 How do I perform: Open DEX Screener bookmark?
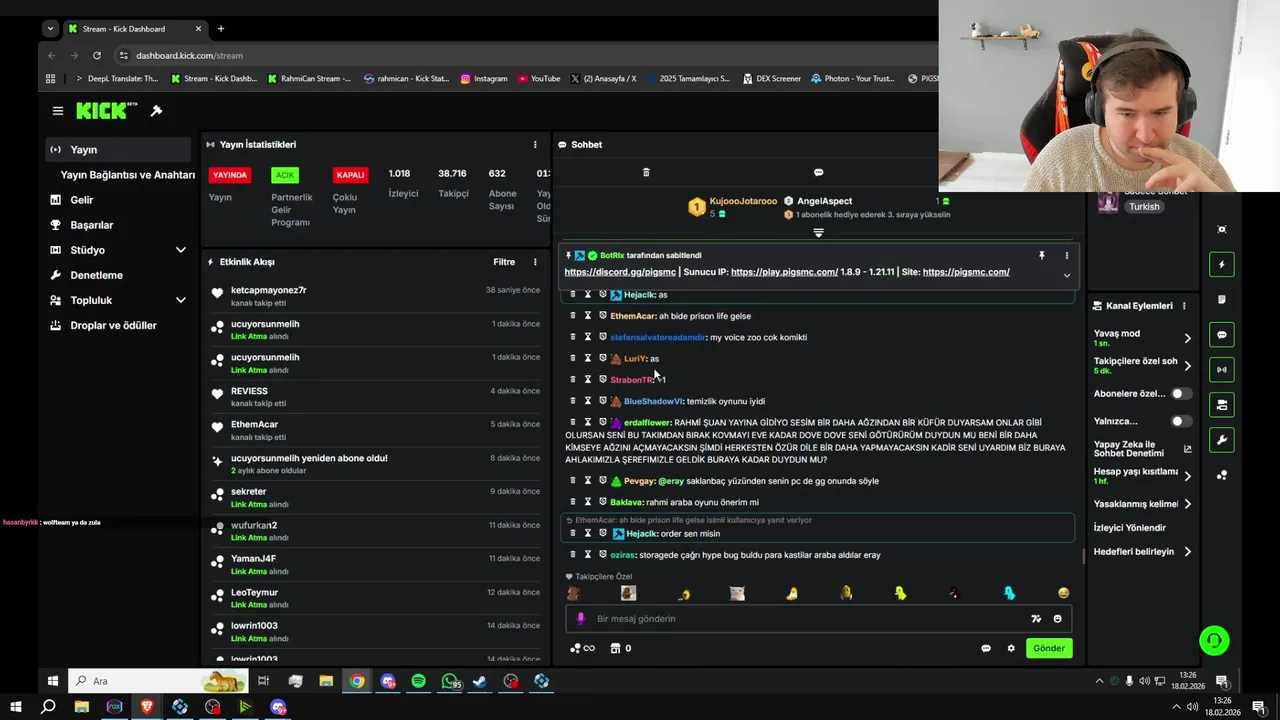coord(772,78)
